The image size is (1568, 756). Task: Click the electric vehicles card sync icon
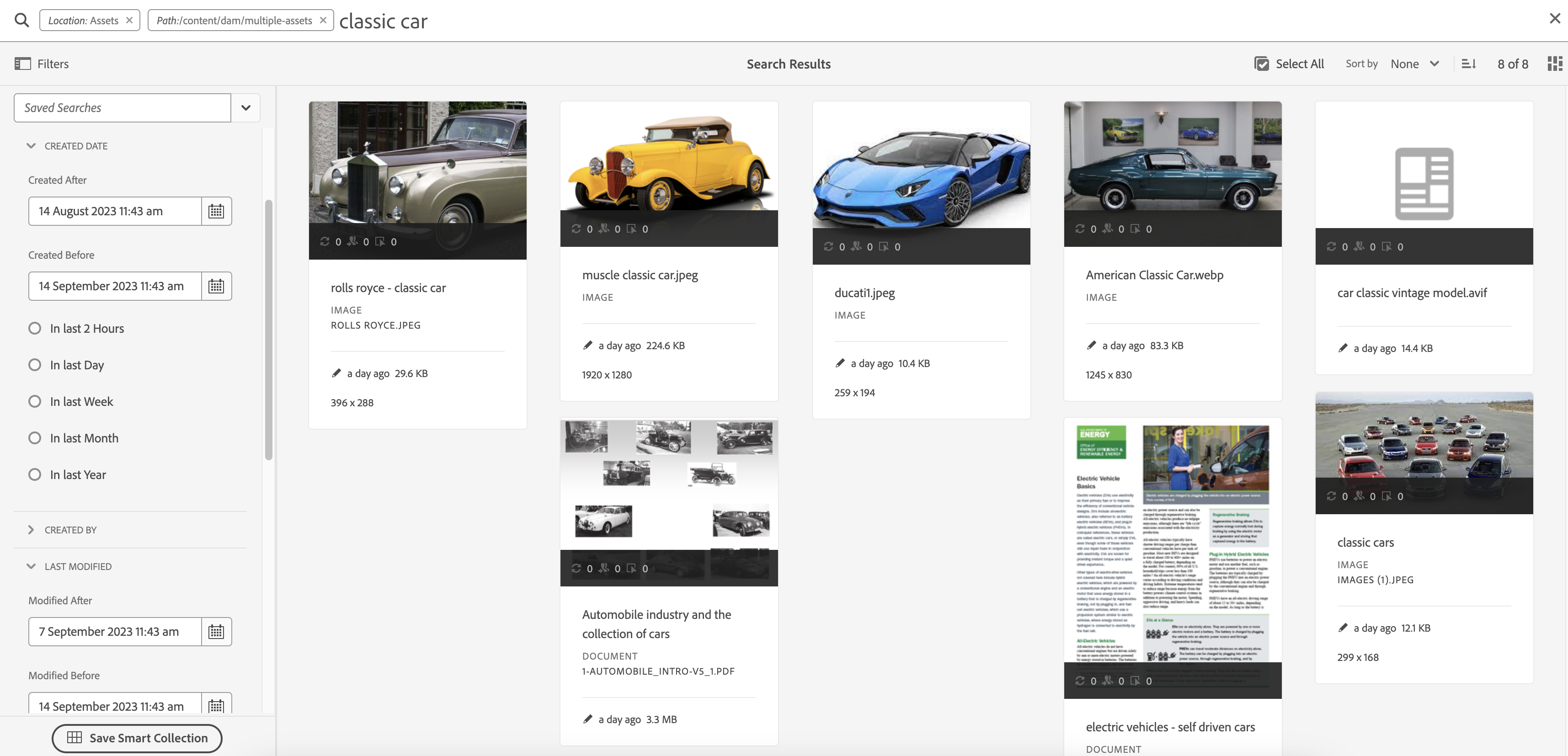pos(1079,681)
